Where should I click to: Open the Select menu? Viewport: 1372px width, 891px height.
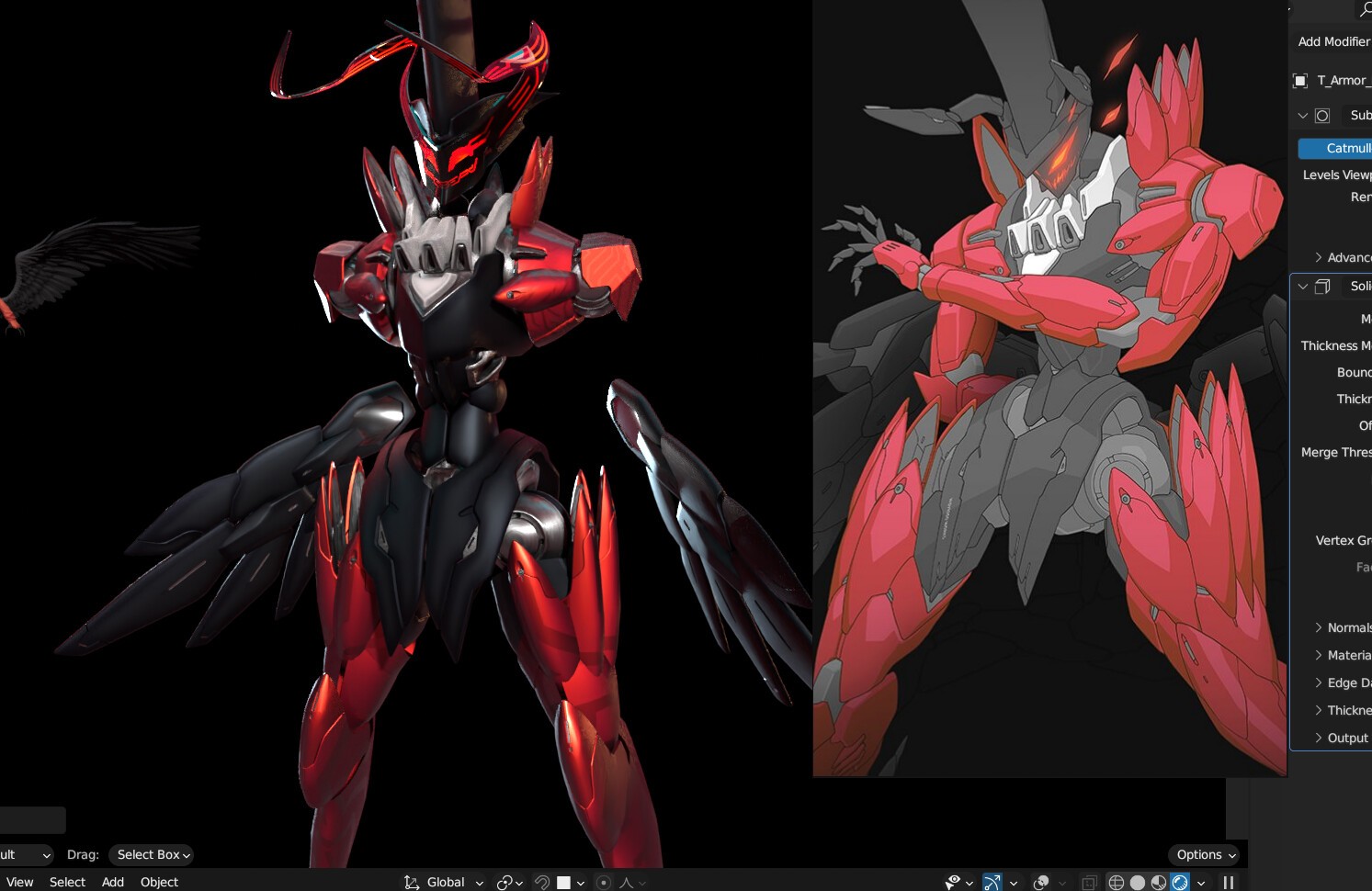(x=67, y=882)
